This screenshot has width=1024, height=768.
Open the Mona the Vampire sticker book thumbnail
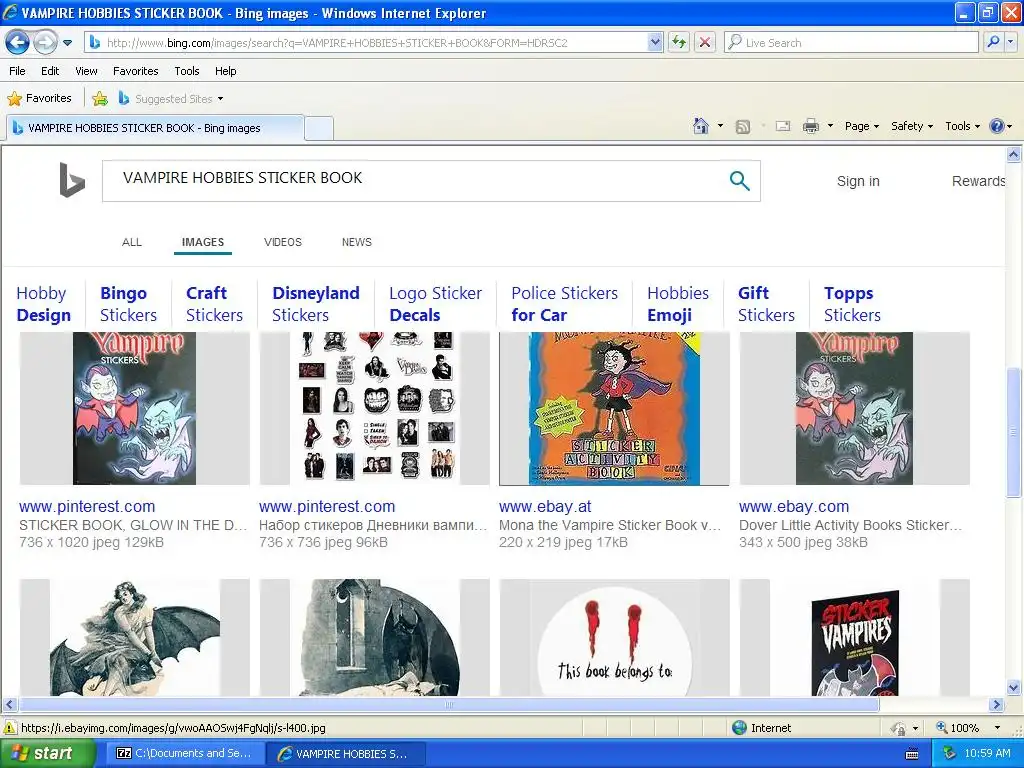pyautogui.click(x=614, y=408)
